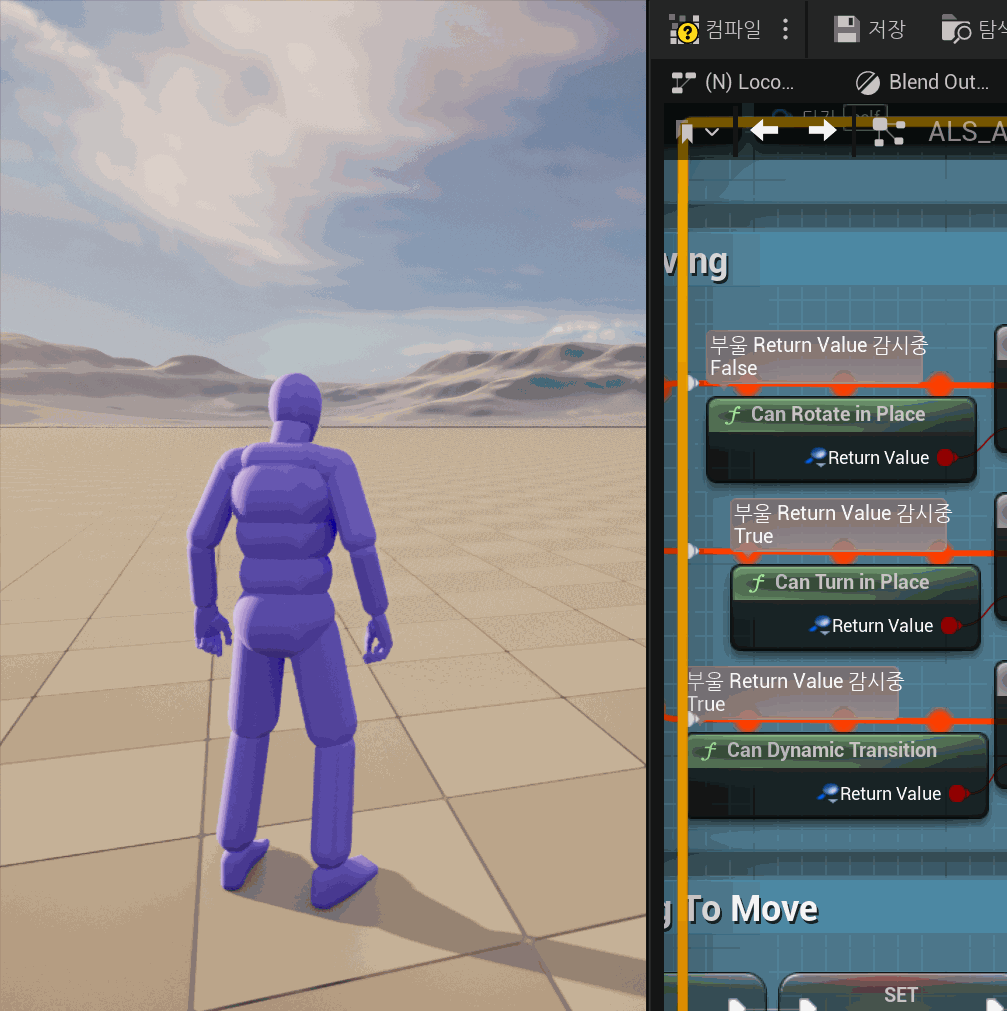Click the 저장 (Save) button
The width and height of the screenshot is (1007, 1011).
(x=870, y=30)
